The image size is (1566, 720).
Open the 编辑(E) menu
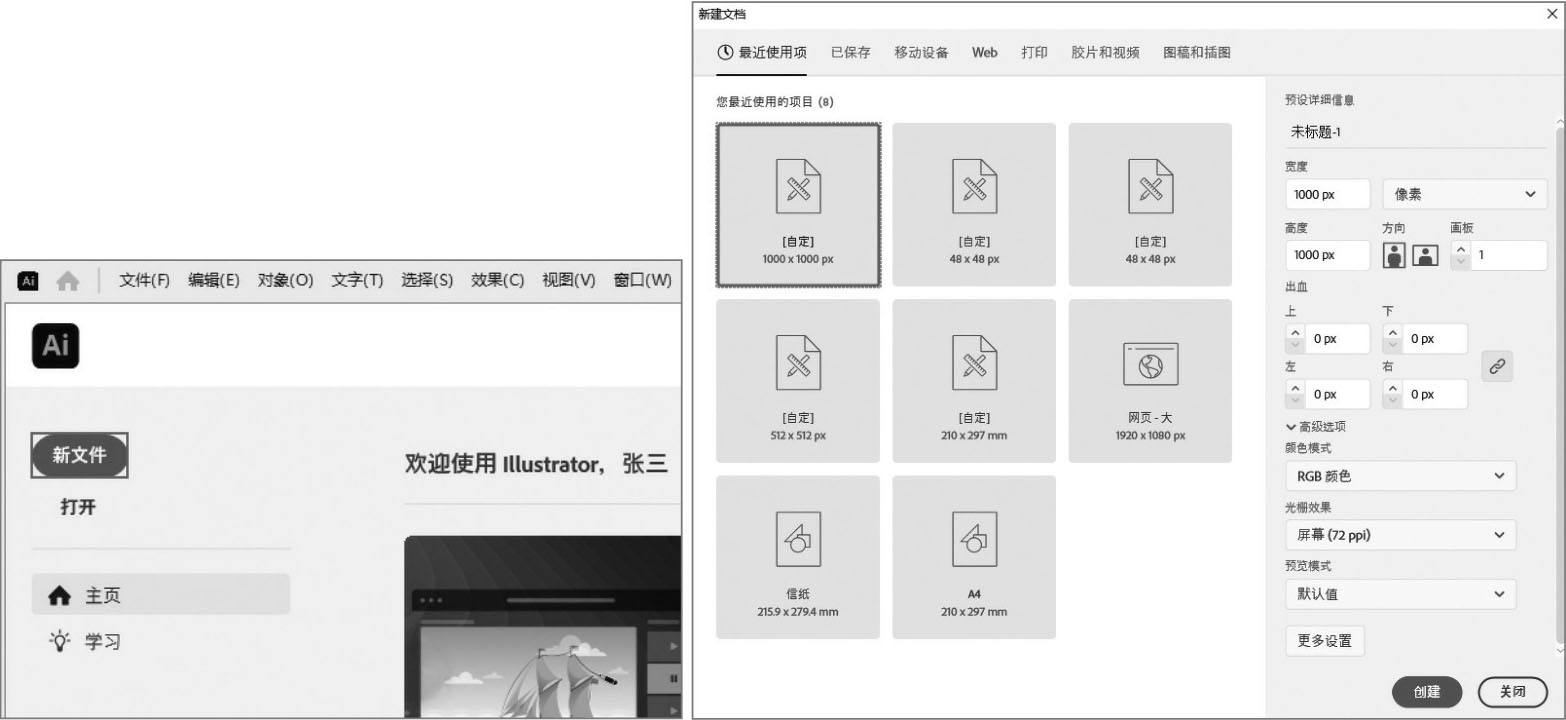pyautogui.click(x=214, y=281)
